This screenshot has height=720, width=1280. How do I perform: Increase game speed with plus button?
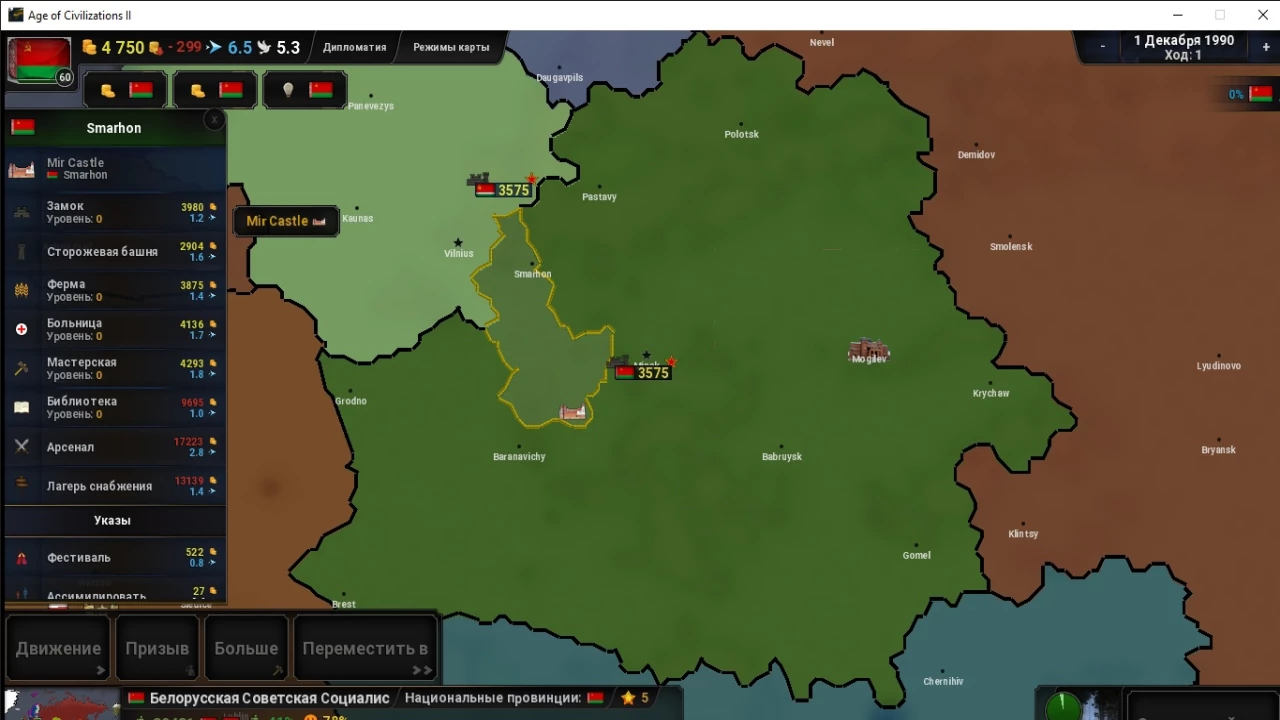[x=1265, y=47]
